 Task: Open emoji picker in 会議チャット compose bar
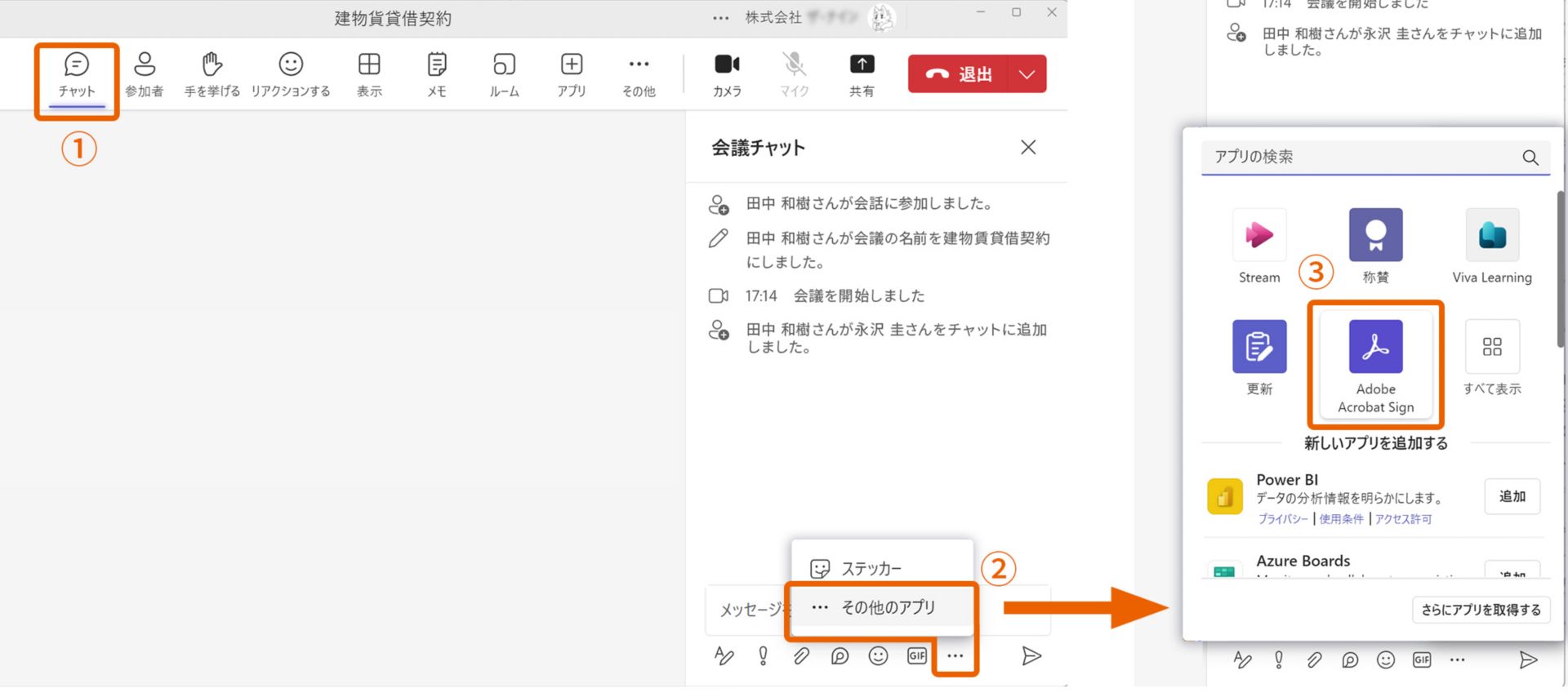(x=878, y=656)
